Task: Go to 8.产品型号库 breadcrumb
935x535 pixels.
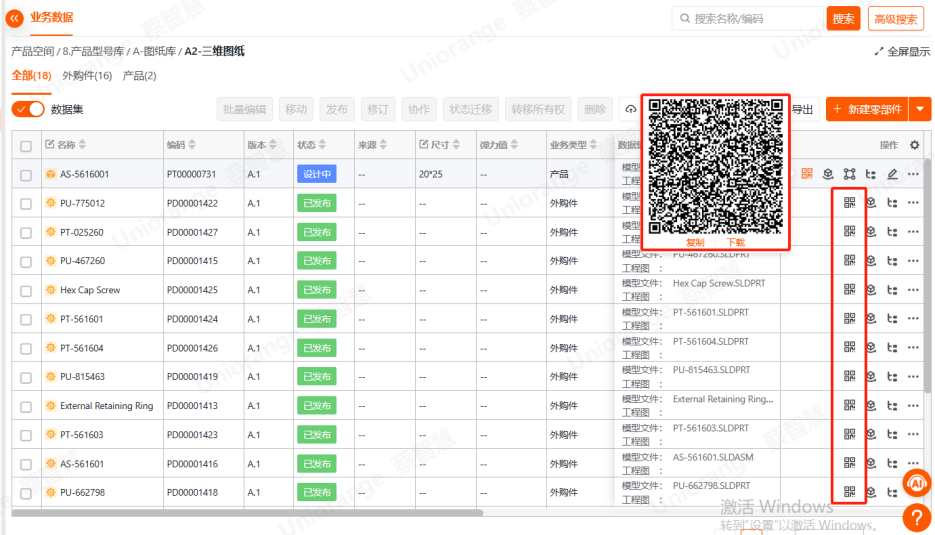Action: point(94,51)
